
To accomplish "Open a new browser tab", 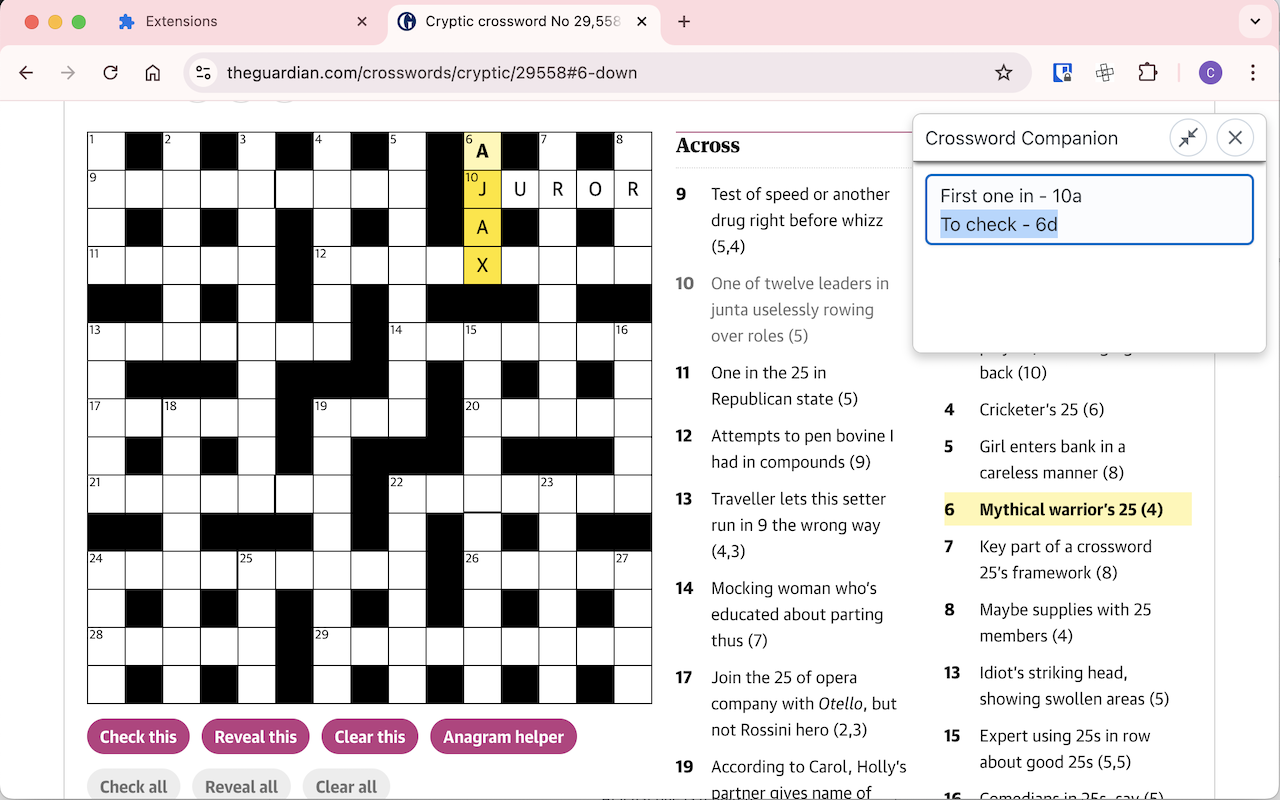I will tap(684, 21).
